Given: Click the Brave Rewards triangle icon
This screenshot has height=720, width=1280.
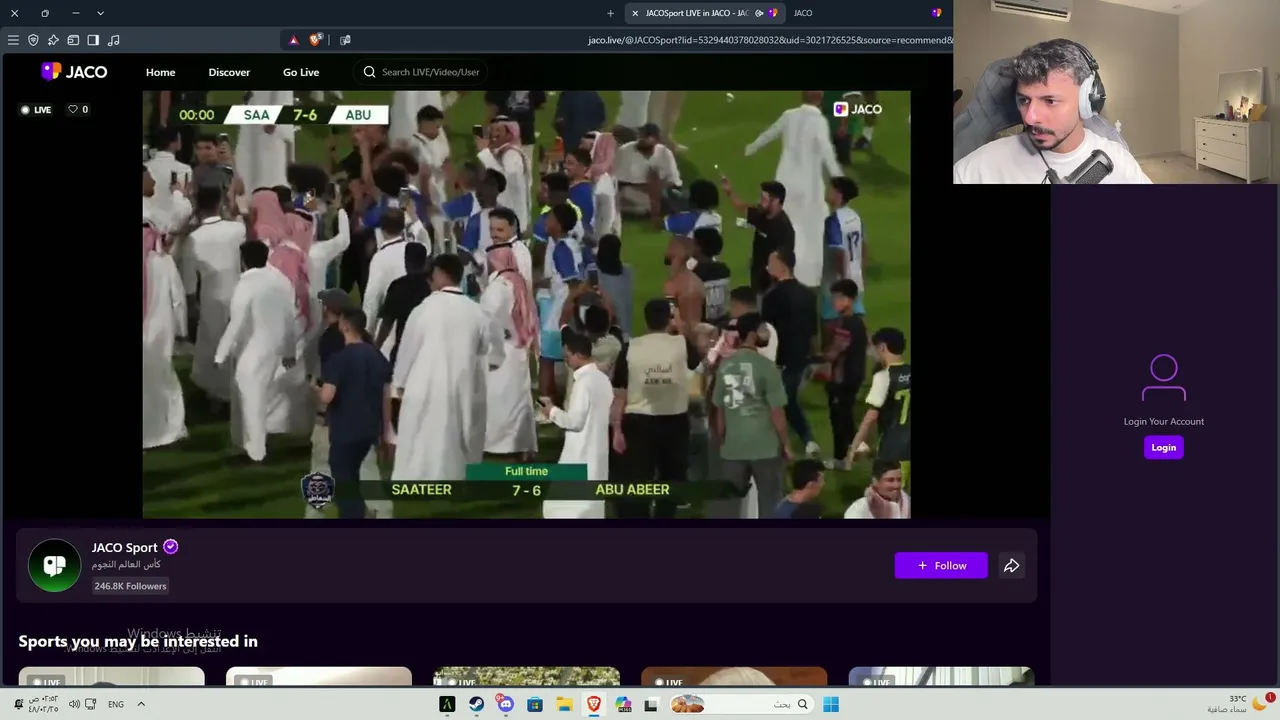Looking at the screenshot, I should pyautogui.click(x=293, y=40).
